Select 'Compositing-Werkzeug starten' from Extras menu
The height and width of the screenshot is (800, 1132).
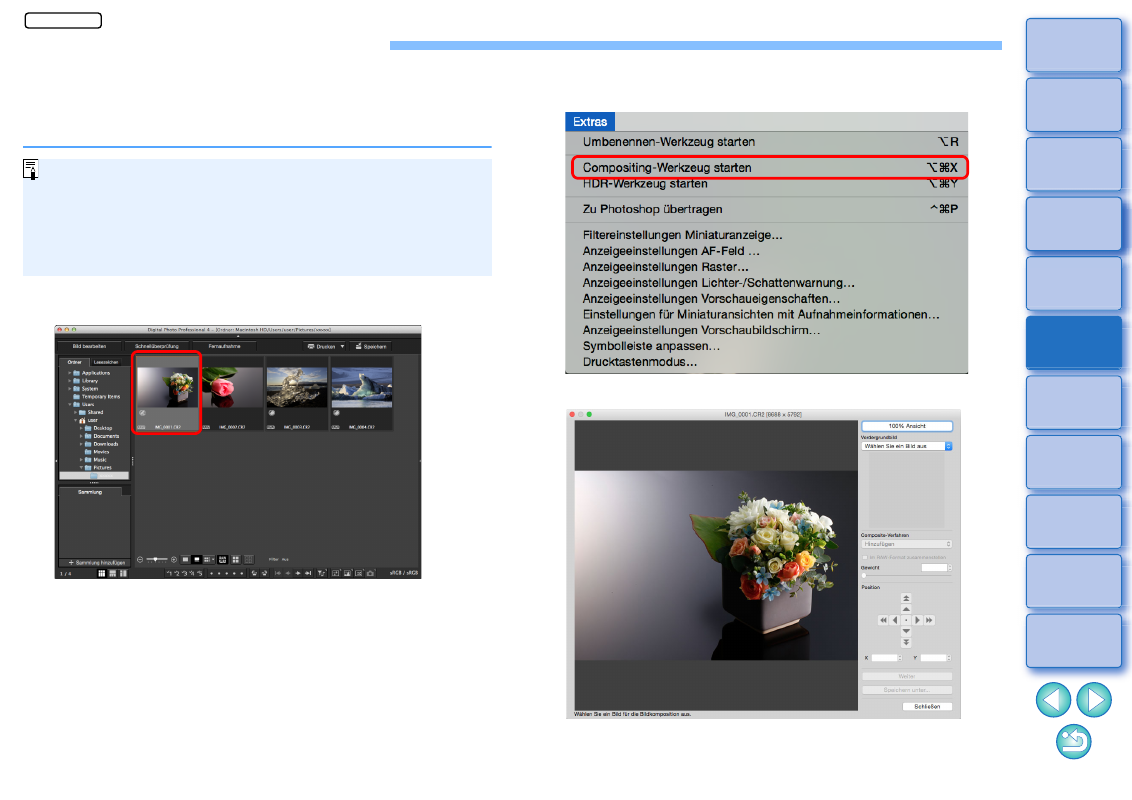pos(667,168)
